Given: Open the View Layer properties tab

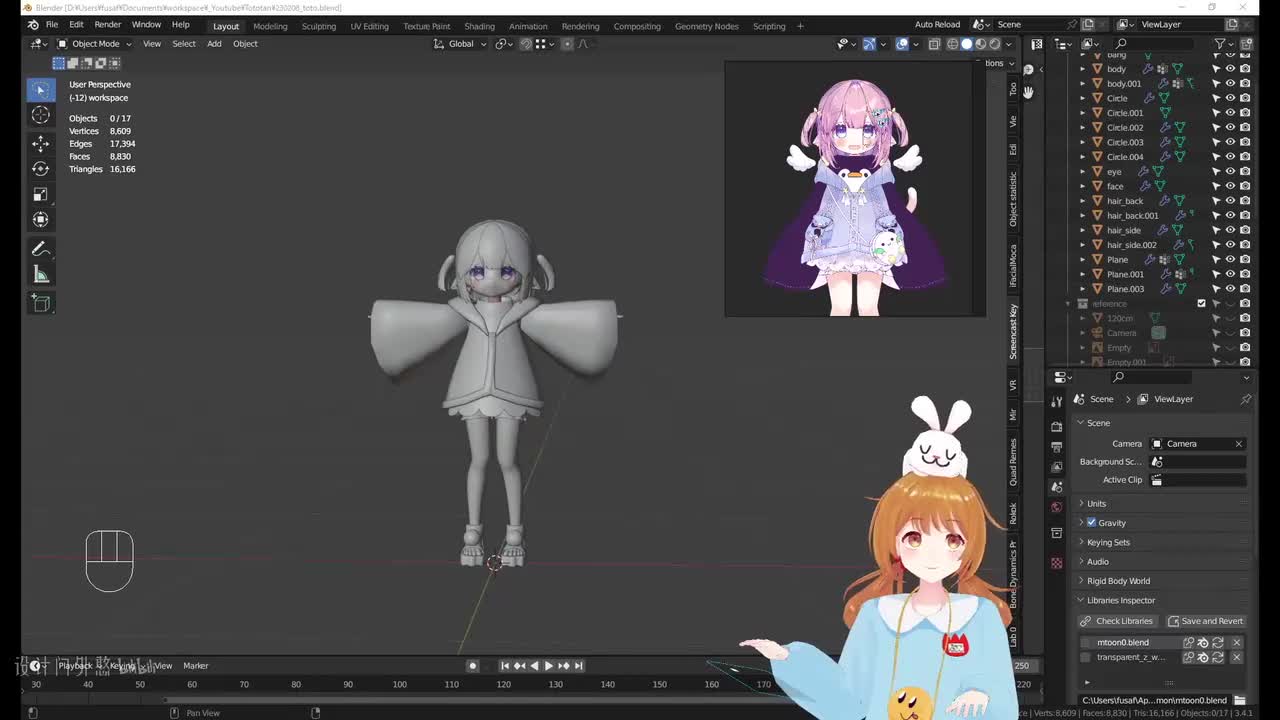Looking at the screenshot, I should 1057,467.
